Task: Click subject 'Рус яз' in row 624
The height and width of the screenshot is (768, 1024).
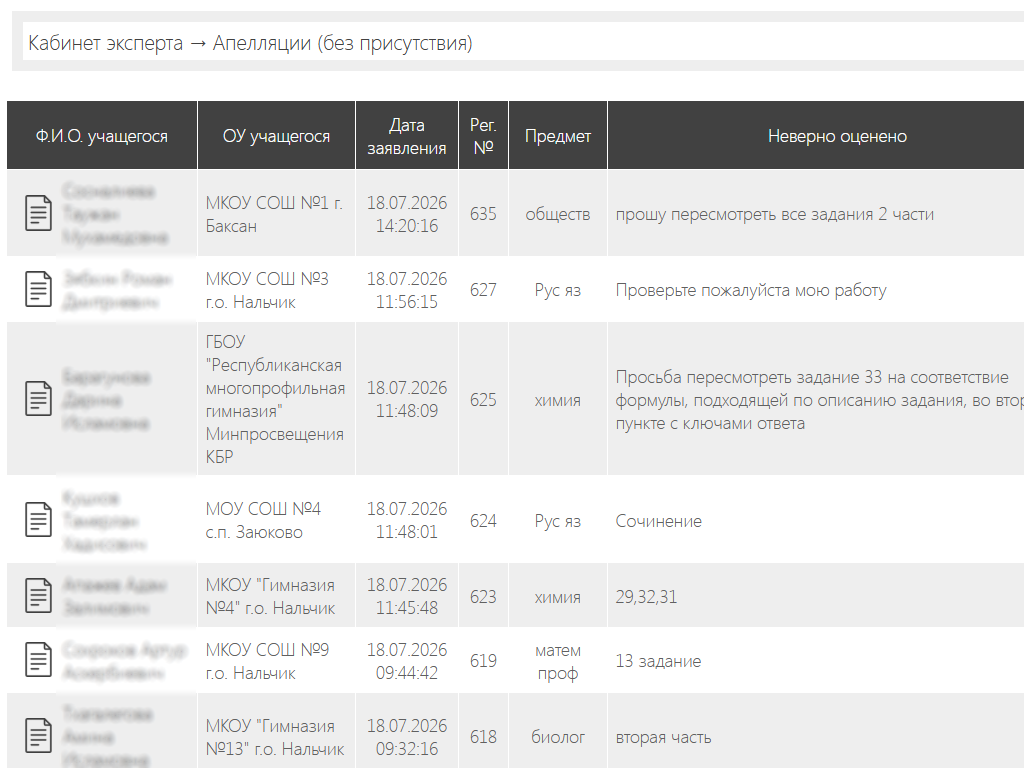Action: [x=558, y=521]
